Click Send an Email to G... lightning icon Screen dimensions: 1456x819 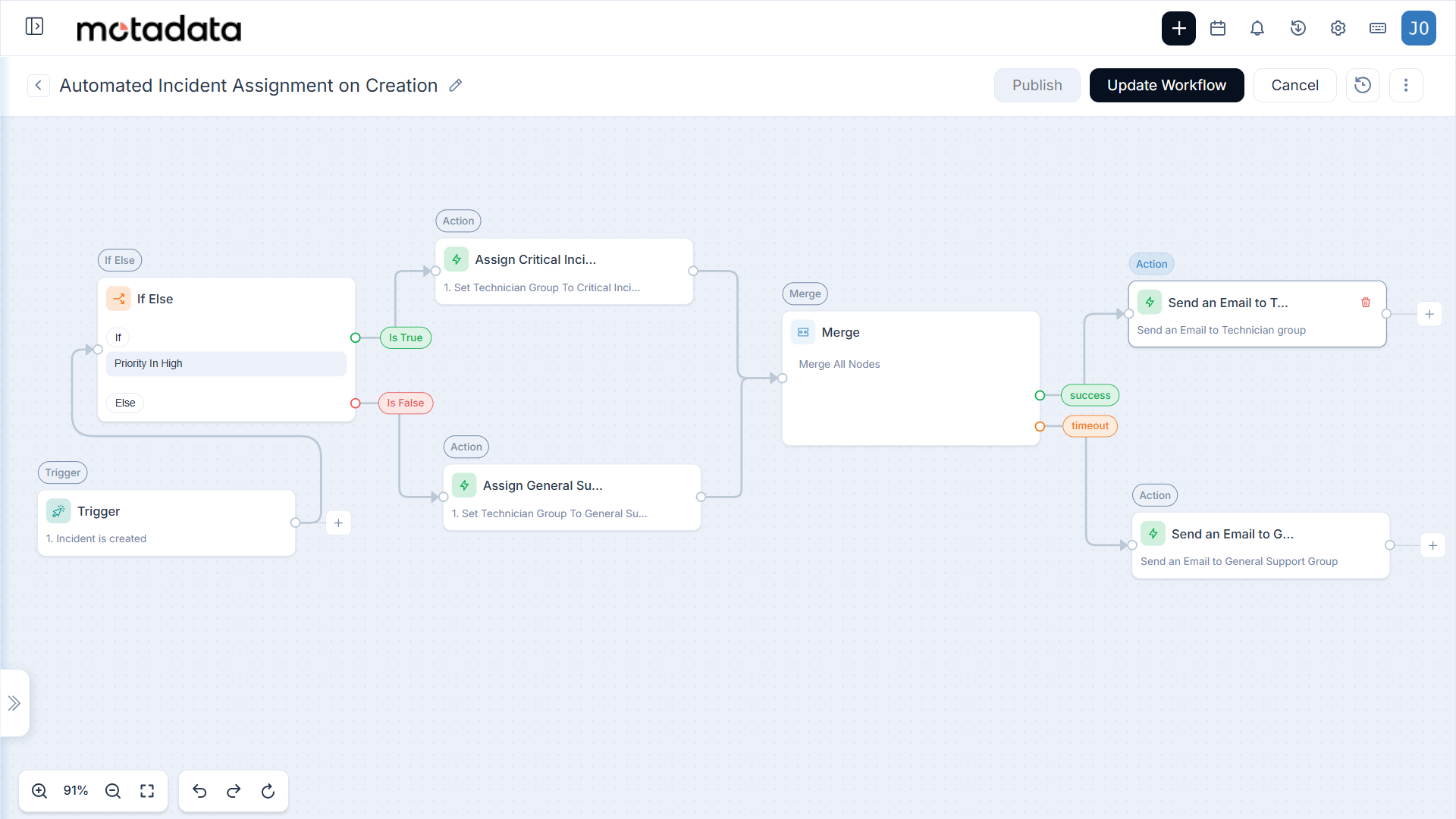pos(1153,534)
